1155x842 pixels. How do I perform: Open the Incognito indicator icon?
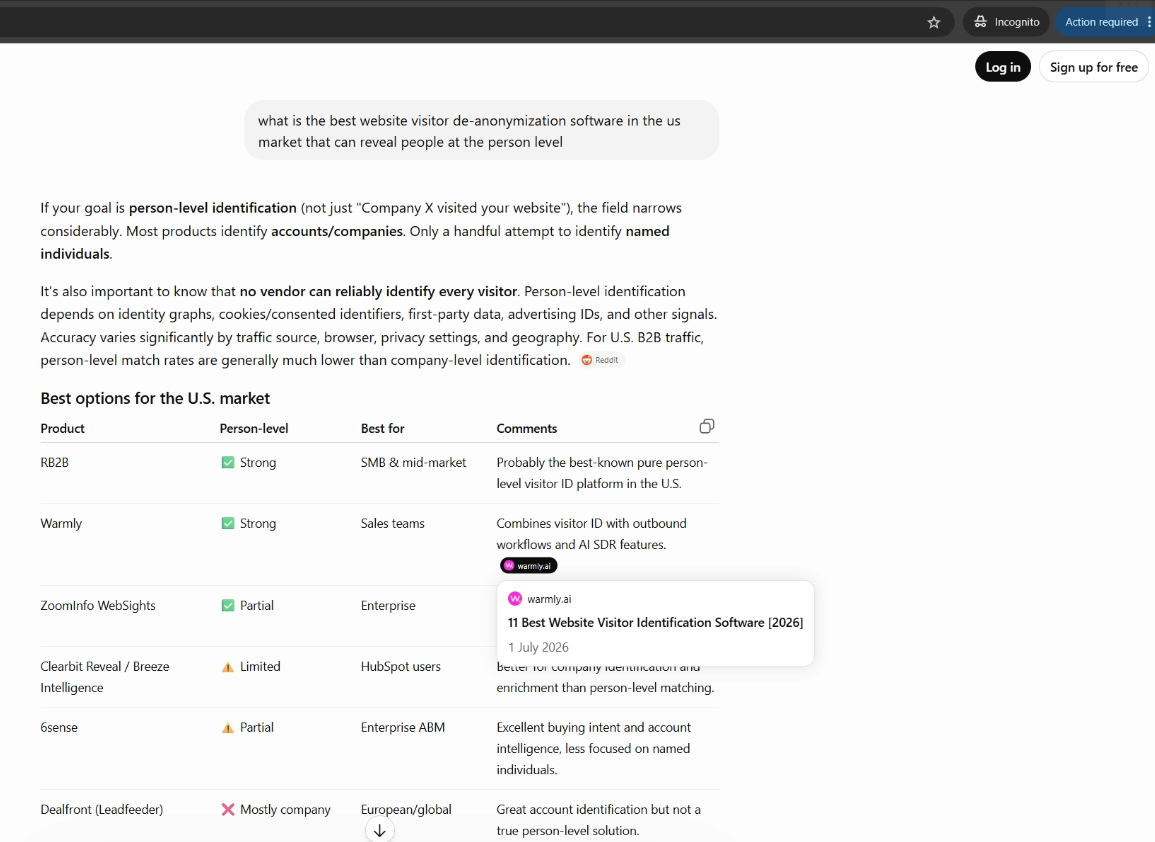point(980,22)
